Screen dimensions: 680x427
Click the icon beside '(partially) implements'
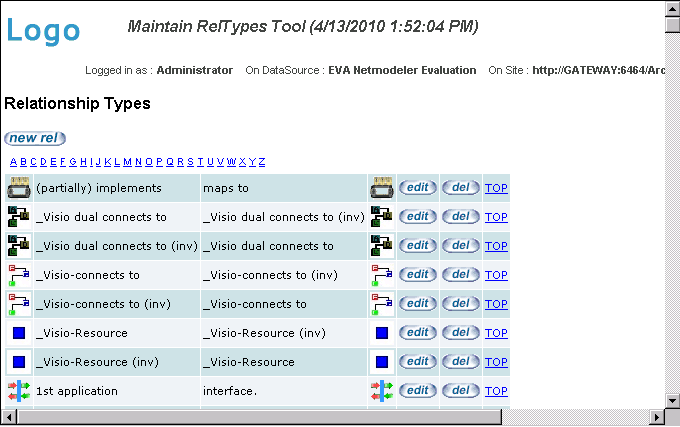click(18, 188)
